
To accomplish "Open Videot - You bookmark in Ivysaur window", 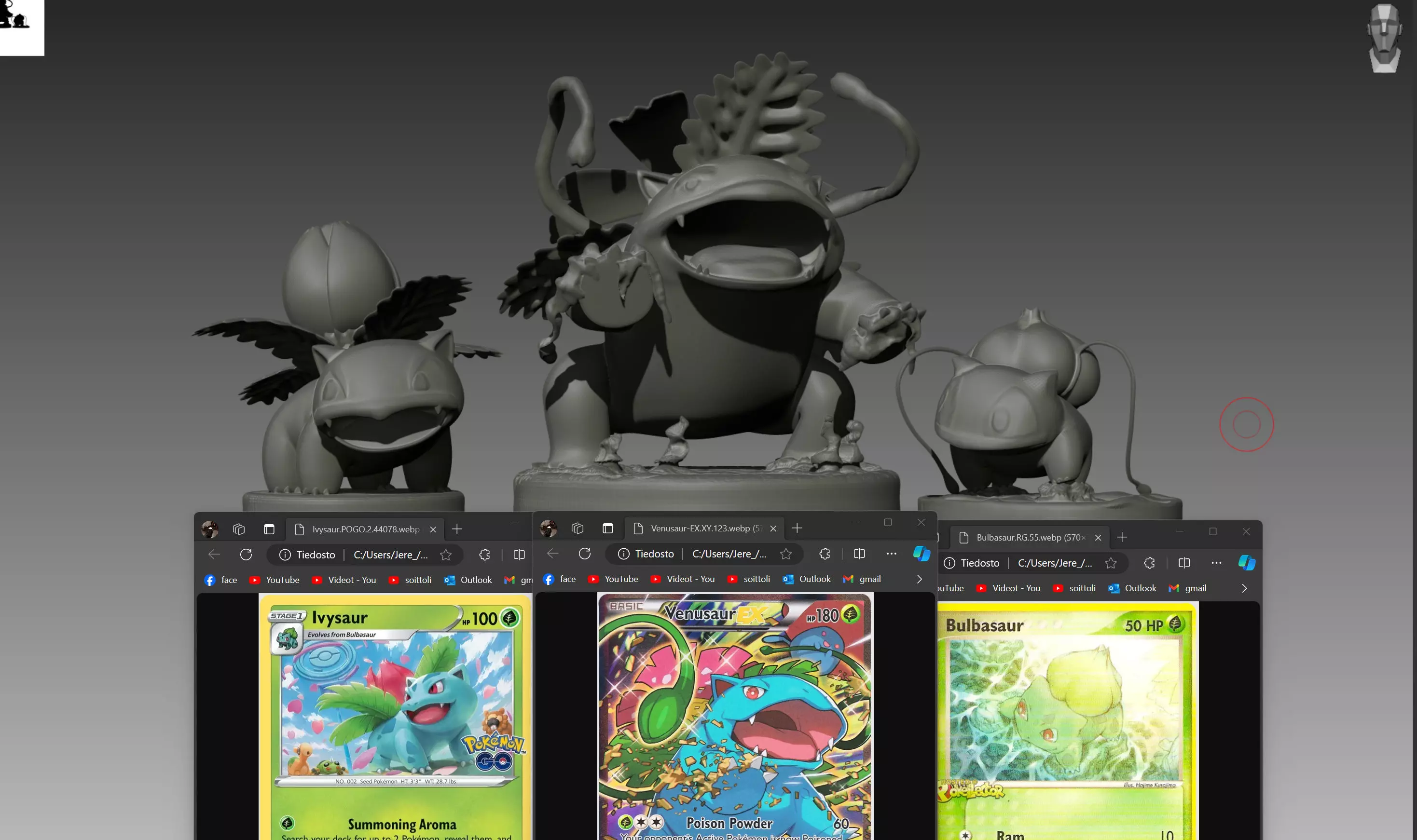I will tap(344, 580).
